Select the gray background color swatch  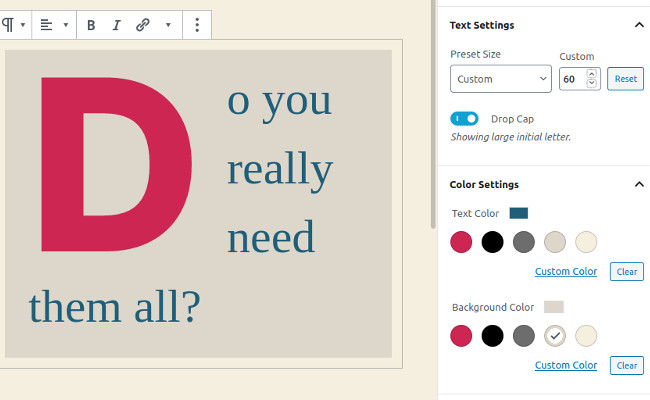pos(524,335)
